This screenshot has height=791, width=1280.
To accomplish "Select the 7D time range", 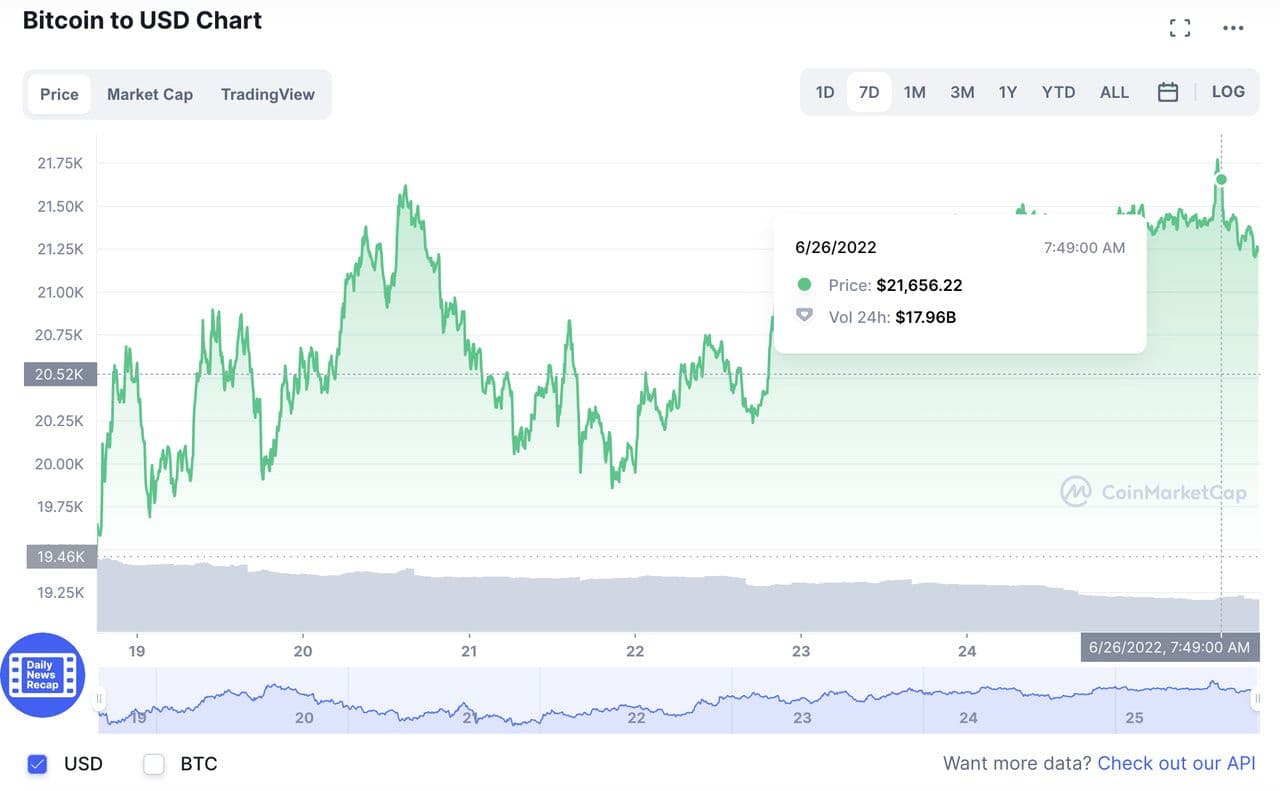I will [x=869, y=92].
